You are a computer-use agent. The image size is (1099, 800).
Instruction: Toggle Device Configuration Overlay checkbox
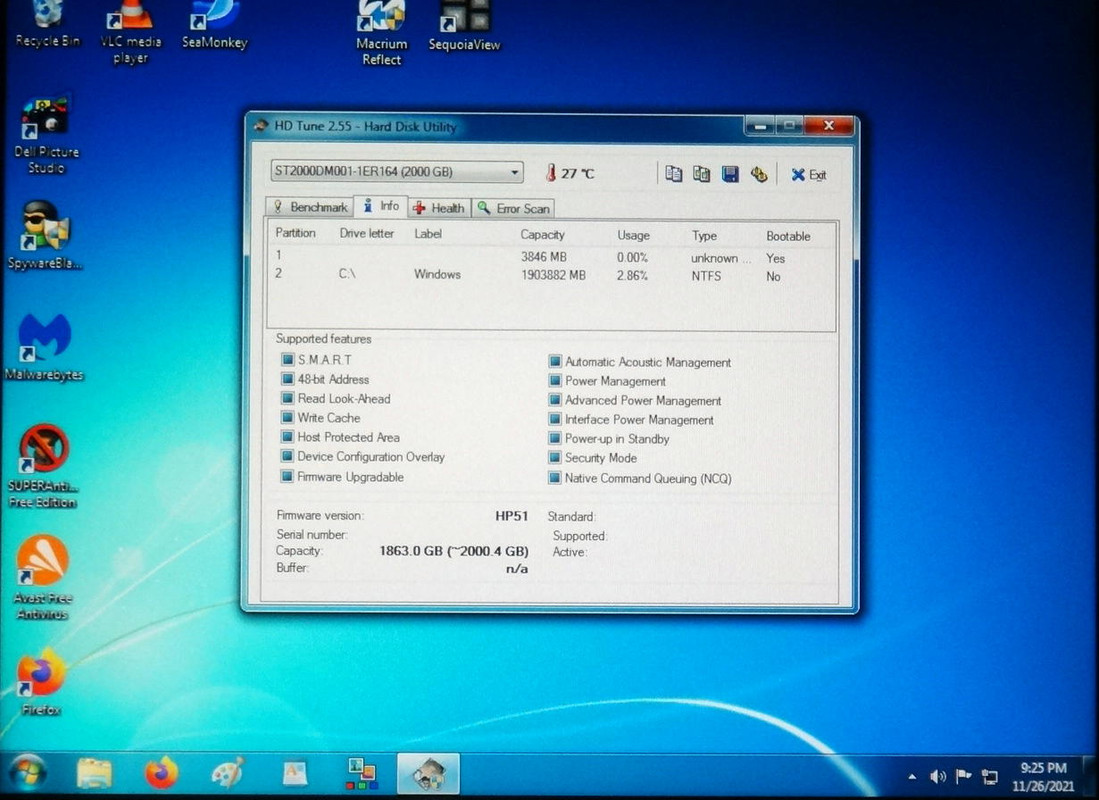(287, 456)
